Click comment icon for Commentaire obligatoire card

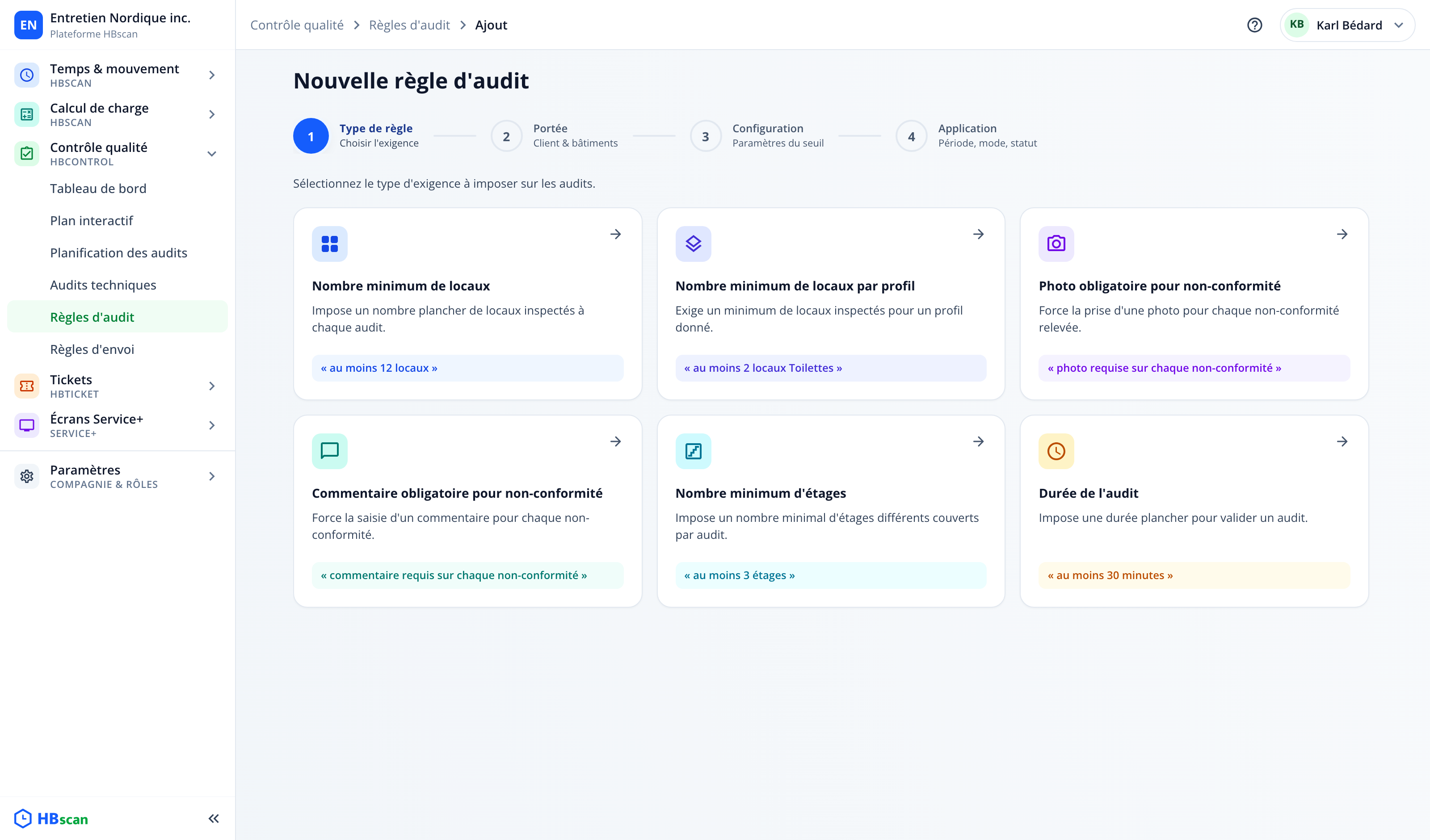click(330, 451)
